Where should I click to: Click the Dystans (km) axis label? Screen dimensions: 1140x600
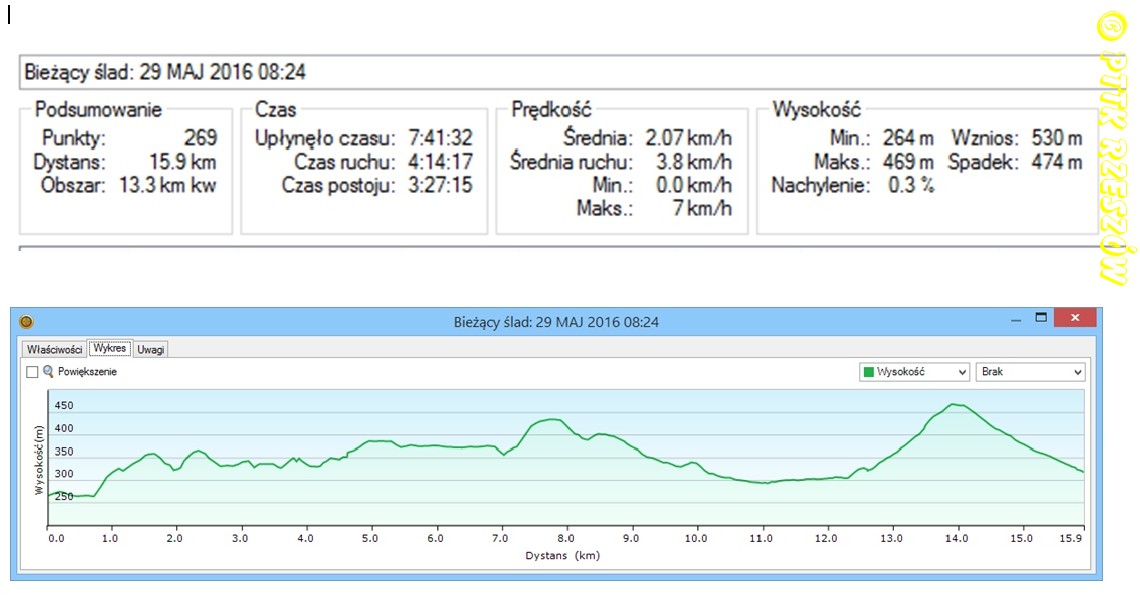click(562, 555)
